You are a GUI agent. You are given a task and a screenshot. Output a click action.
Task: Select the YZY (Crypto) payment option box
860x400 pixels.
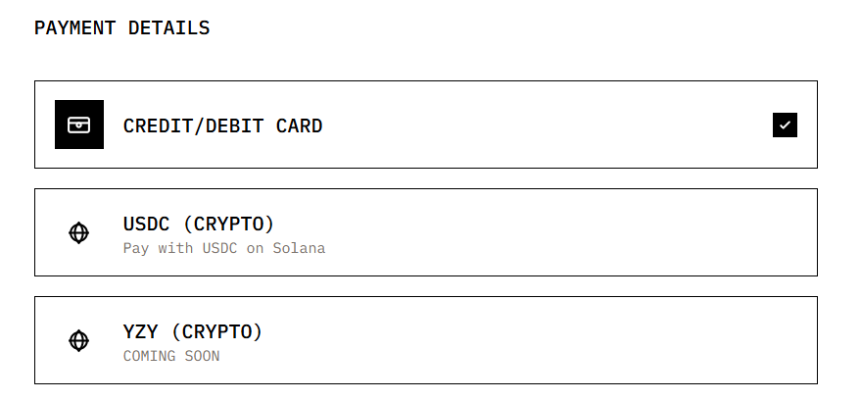(x=425, y=340)
